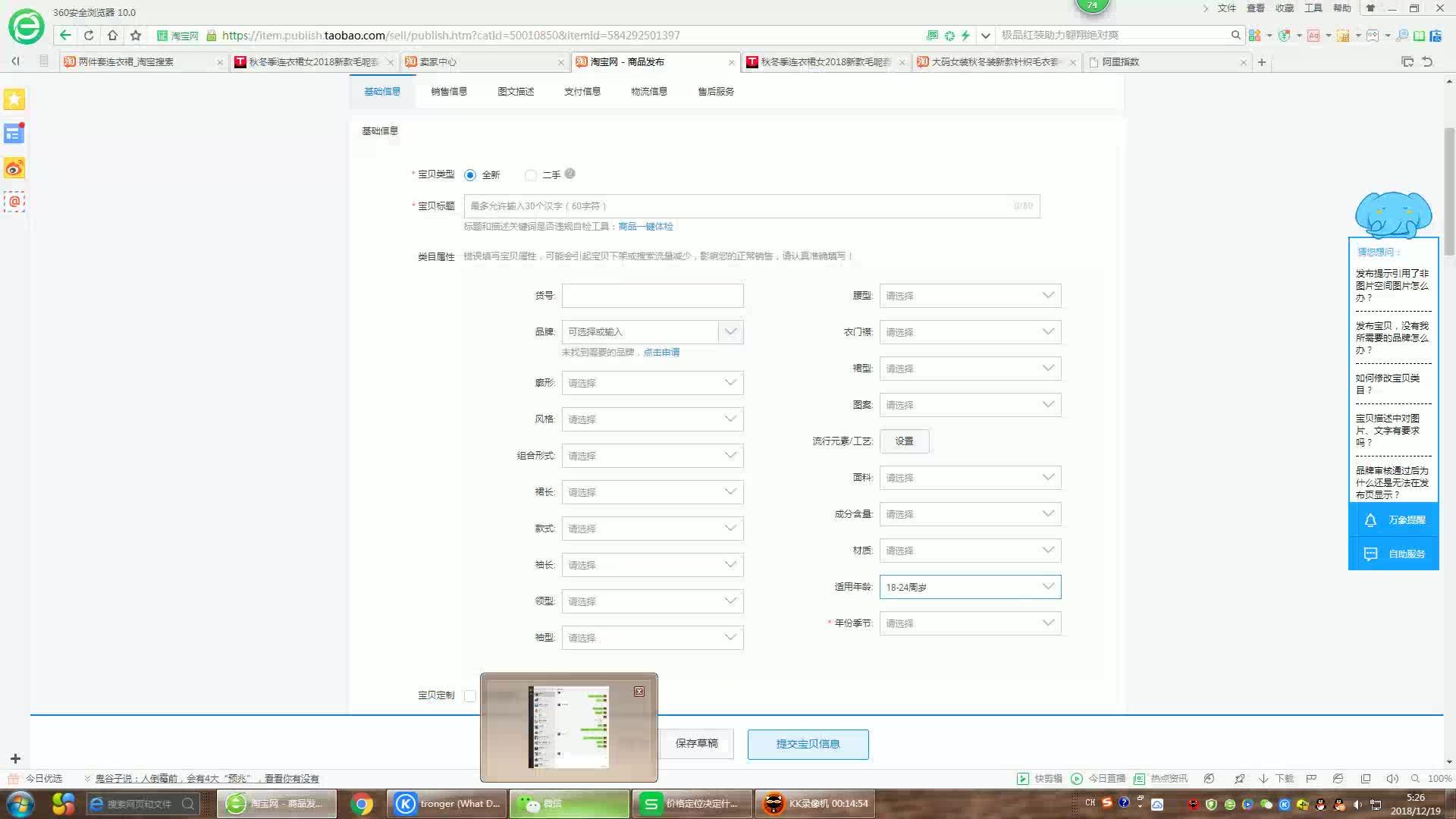
Task: Click the browser refresh button
Action: [89, 35]
